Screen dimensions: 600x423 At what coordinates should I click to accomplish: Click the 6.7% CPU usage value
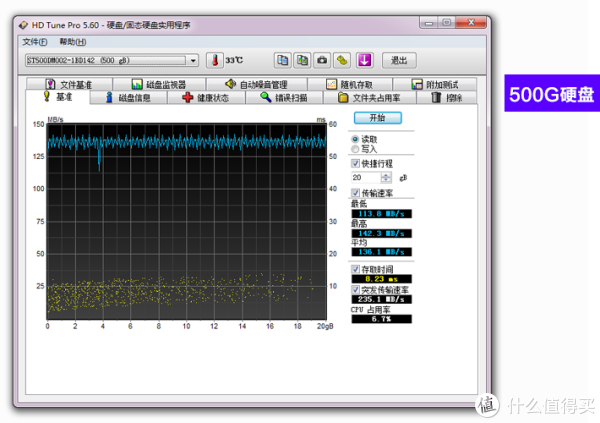coord(382,319)
